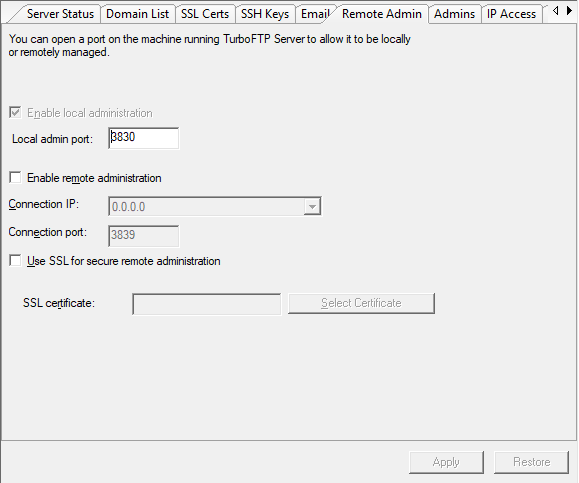Check Use SSL for secure remote administration
579x483 pixels.
pyautogui.click(x=15, y=261)
